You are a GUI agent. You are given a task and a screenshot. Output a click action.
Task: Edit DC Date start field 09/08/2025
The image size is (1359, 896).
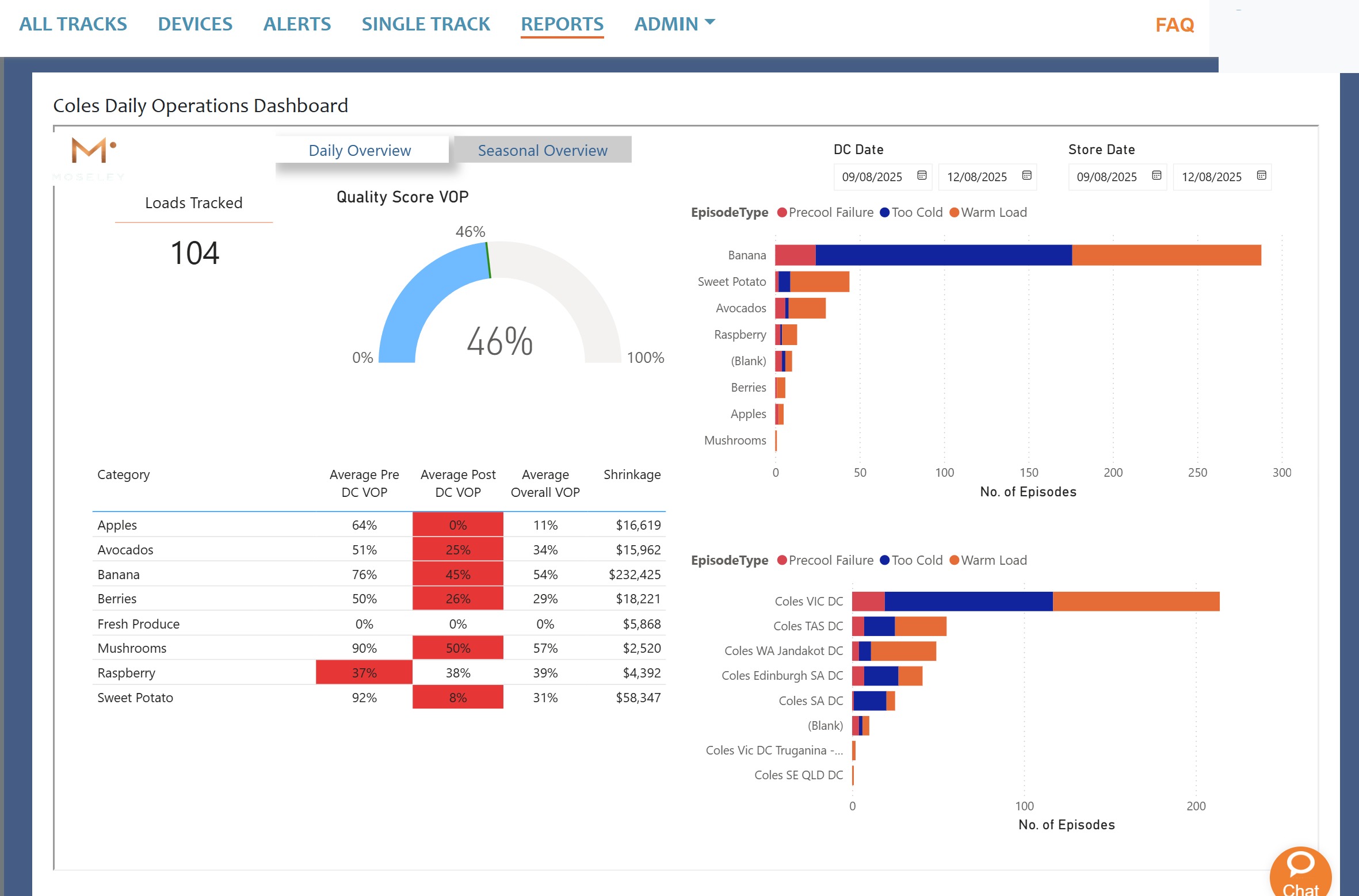coord(872,177)
